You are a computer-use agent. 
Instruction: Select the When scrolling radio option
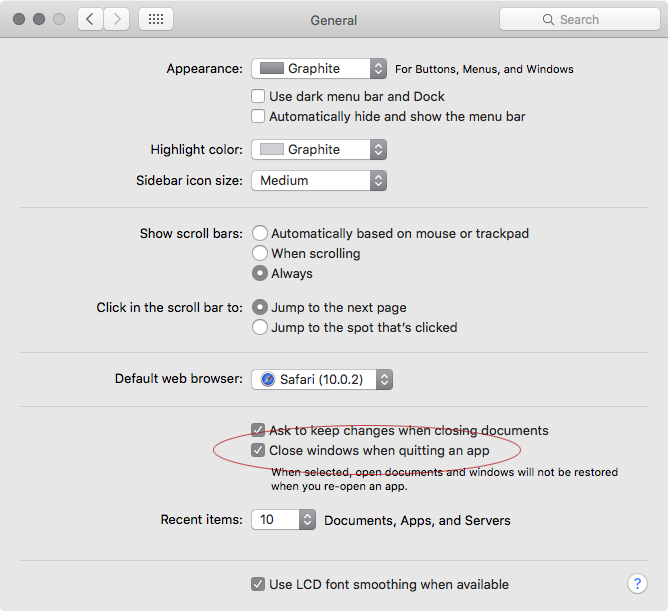tap(259, 253)
